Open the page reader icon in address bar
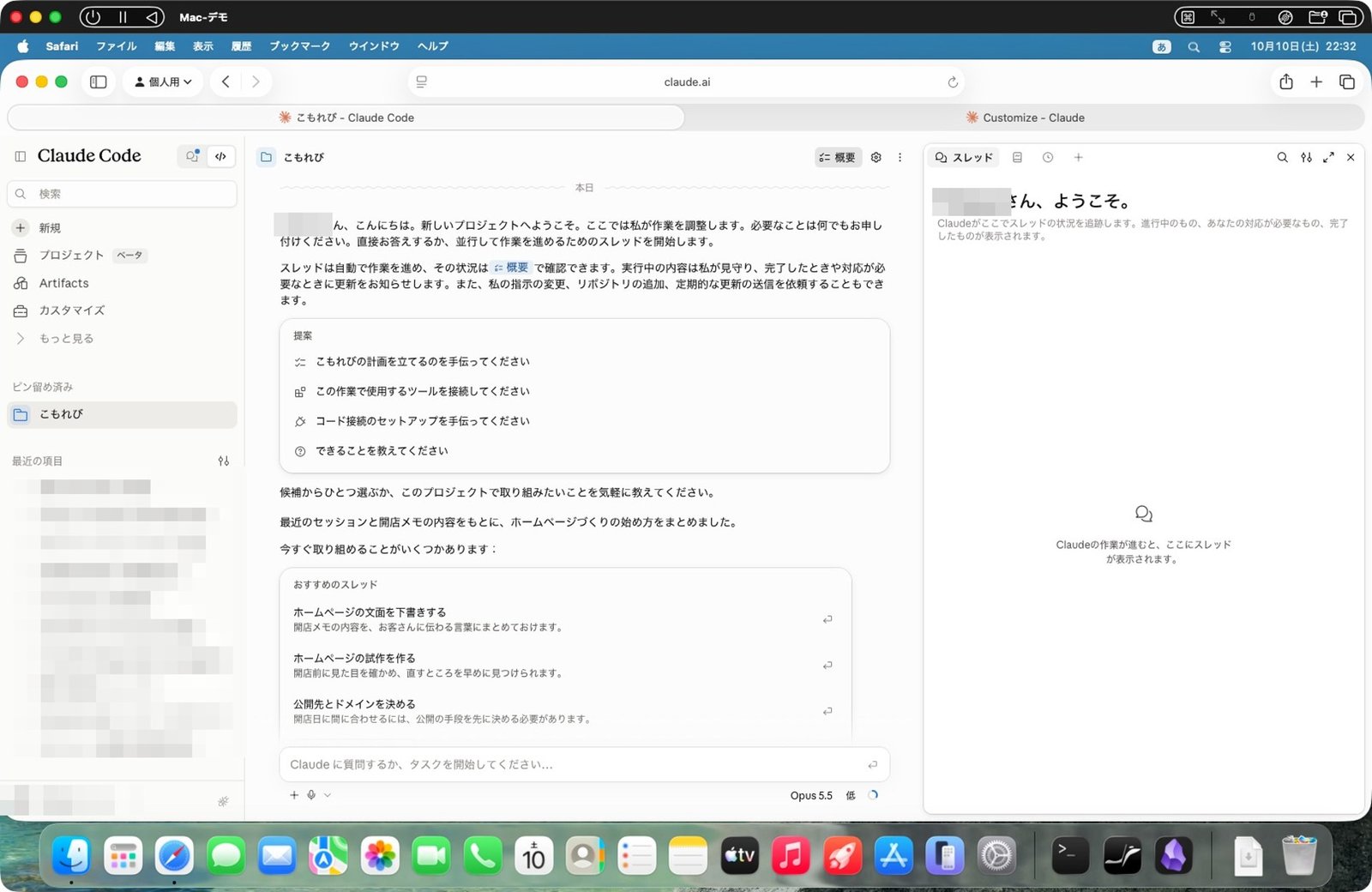1372x892 pixels. (421, 82)
